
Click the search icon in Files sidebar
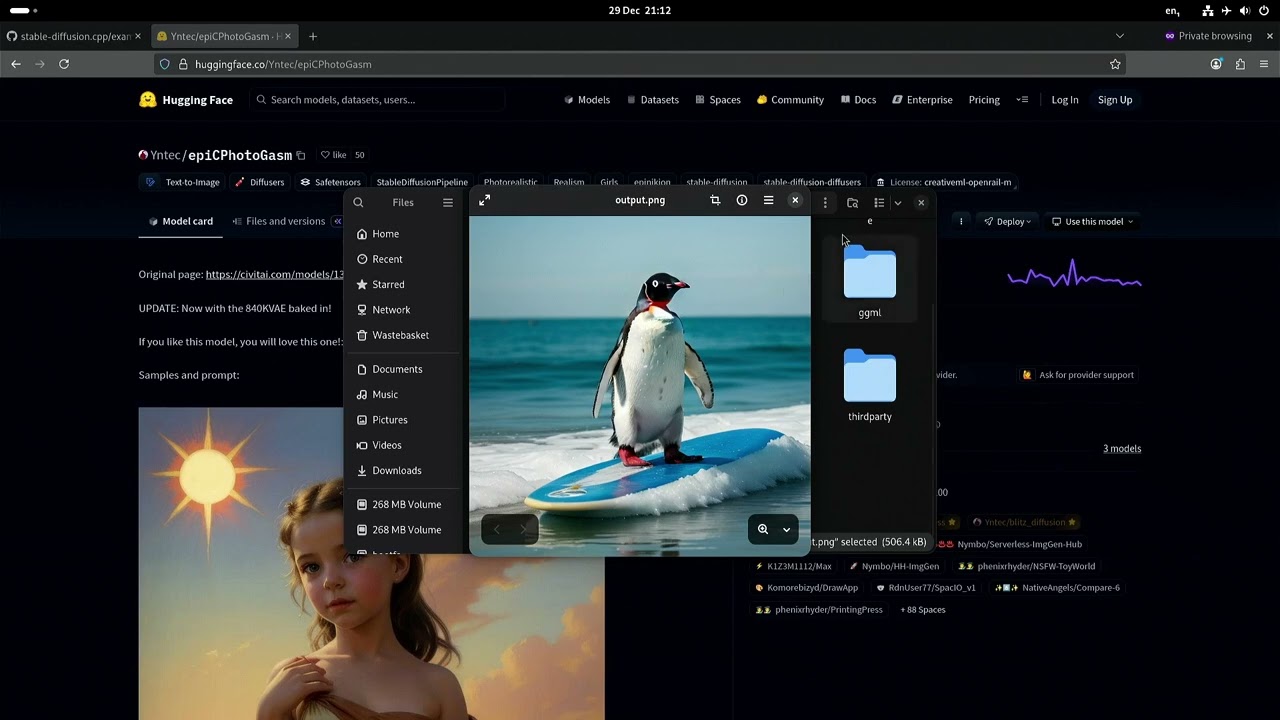click(x=358, y=203)
